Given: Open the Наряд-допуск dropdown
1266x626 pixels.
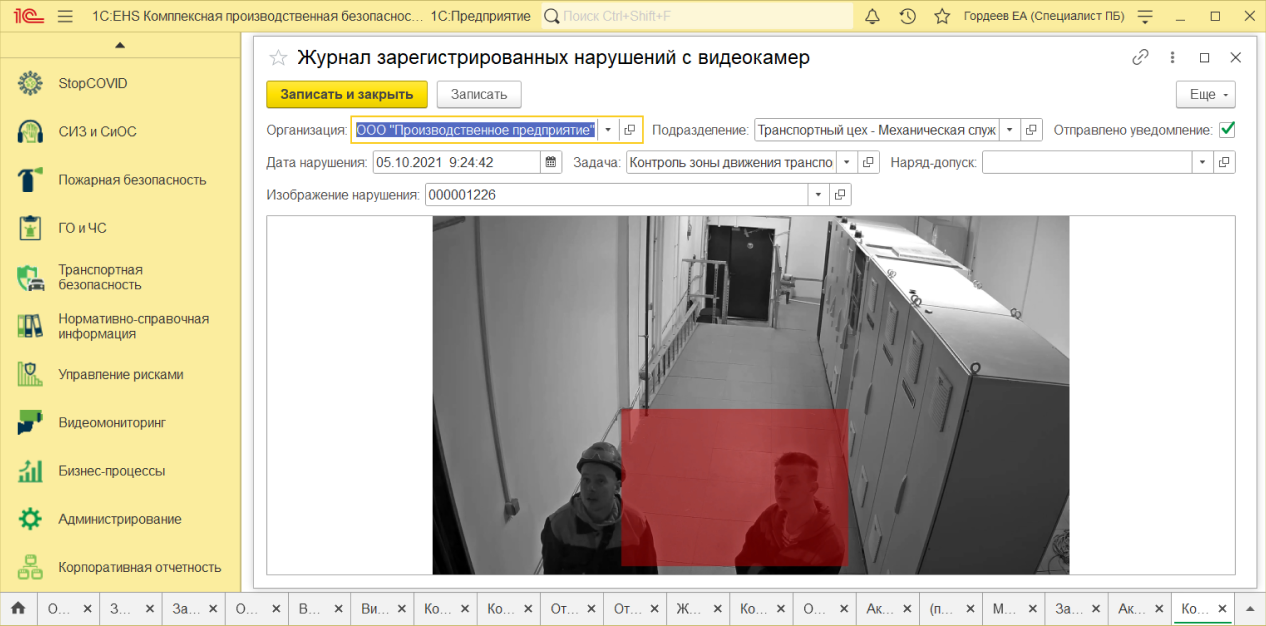Looking at the screenshot, I should pyautogui.click(x=1201, y=162).
